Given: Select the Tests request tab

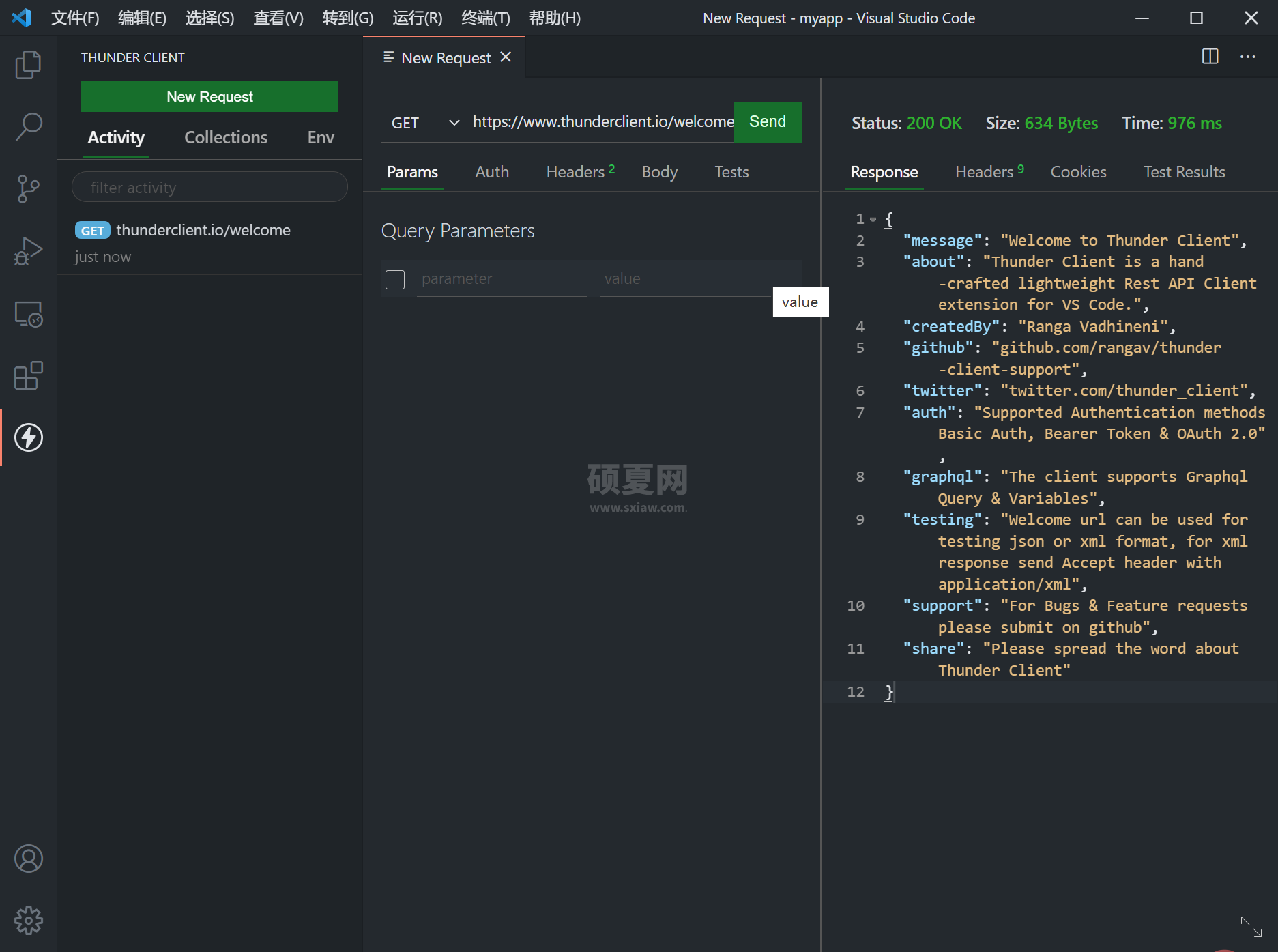Looking at the screenshot, I should point(731,172).
